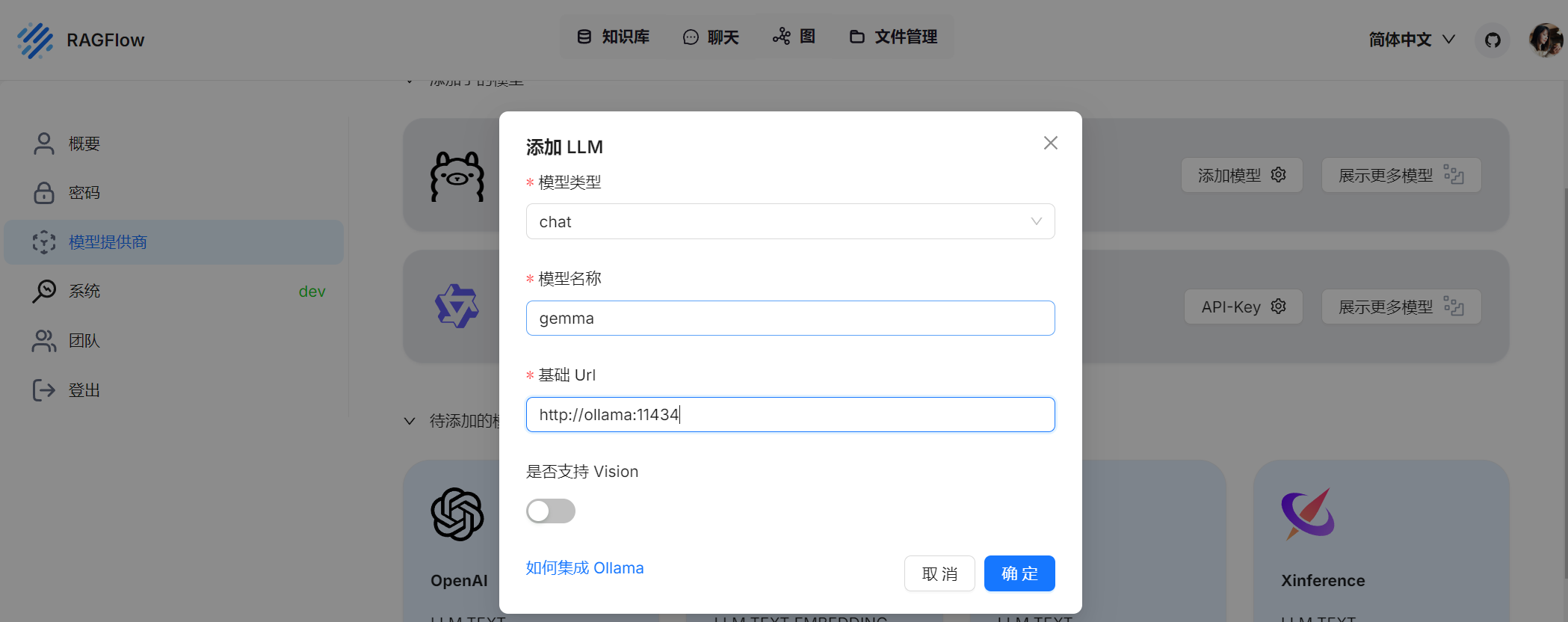Select 团队 in the sidebar
The width and height of the screenshot is (1568, 622).
coord(84,341)
